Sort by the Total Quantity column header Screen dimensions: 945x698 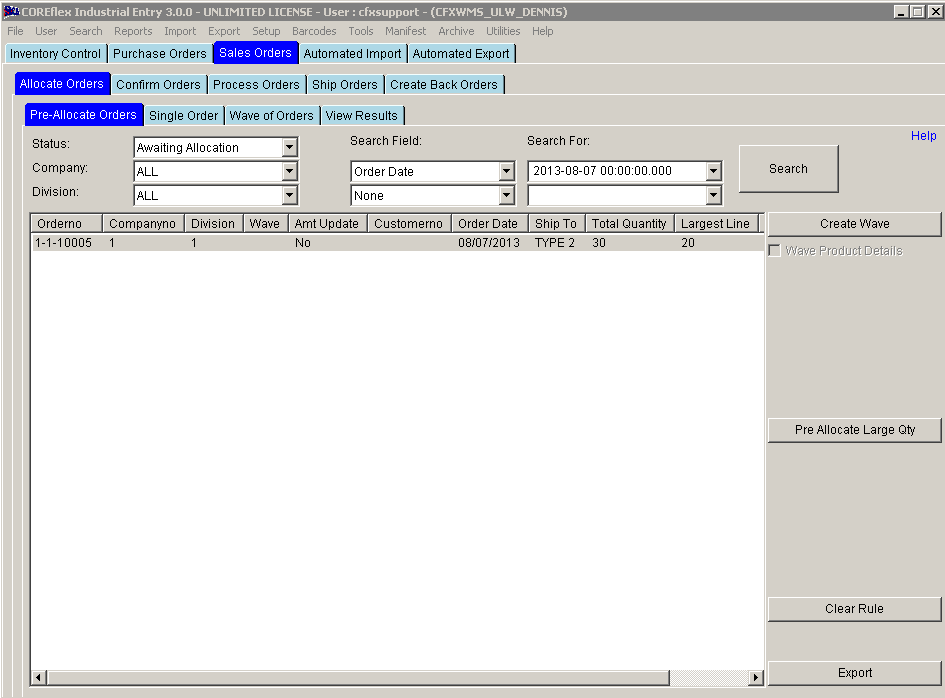[x=630, y=224]
